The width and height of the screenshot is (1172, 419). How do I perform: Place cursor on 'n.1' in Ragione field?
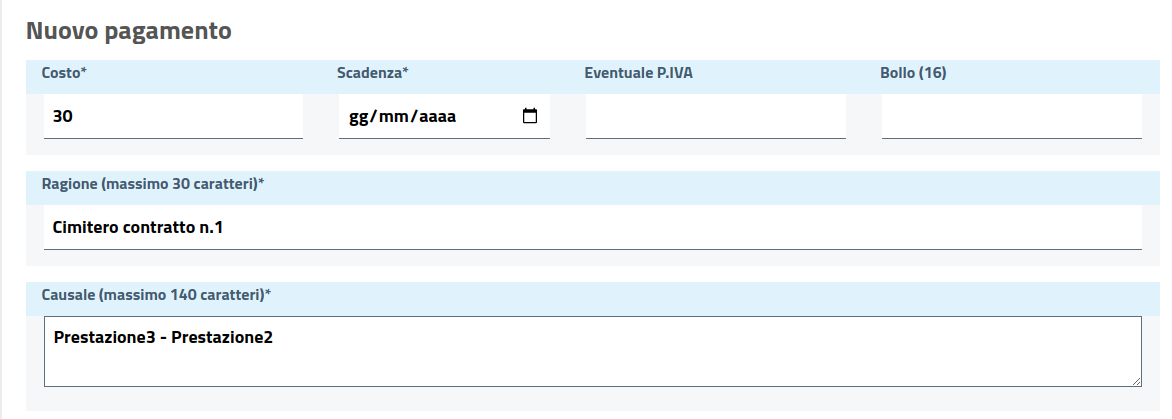point(211,227)
